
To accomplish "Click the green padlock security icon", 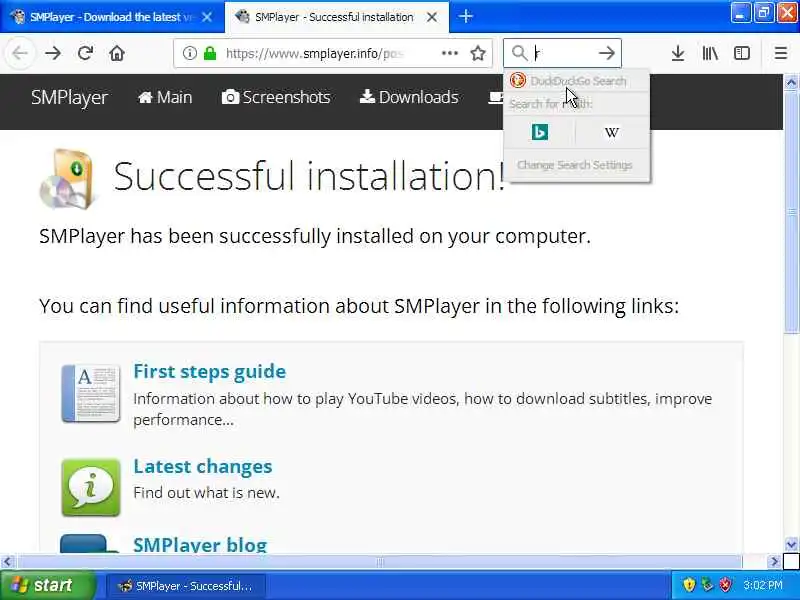I will (210, 53).
